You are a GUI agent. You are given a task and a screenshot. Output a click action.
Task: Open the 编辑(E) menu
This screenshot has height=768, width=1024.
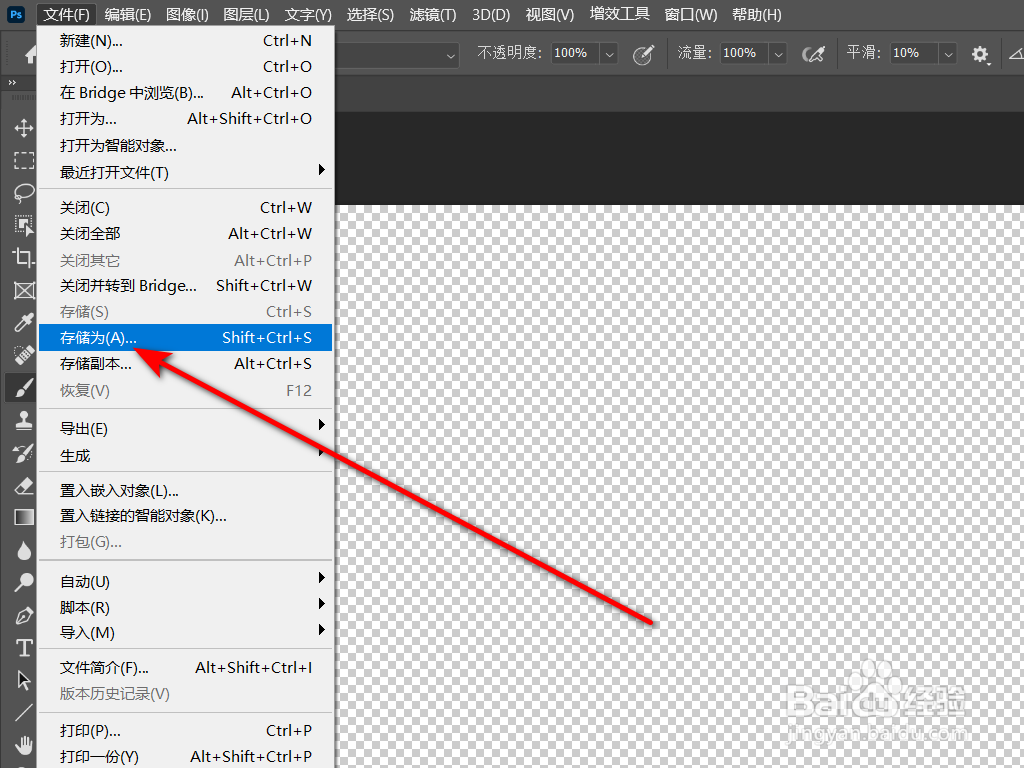pyautogui.click(x=127, y=14)
